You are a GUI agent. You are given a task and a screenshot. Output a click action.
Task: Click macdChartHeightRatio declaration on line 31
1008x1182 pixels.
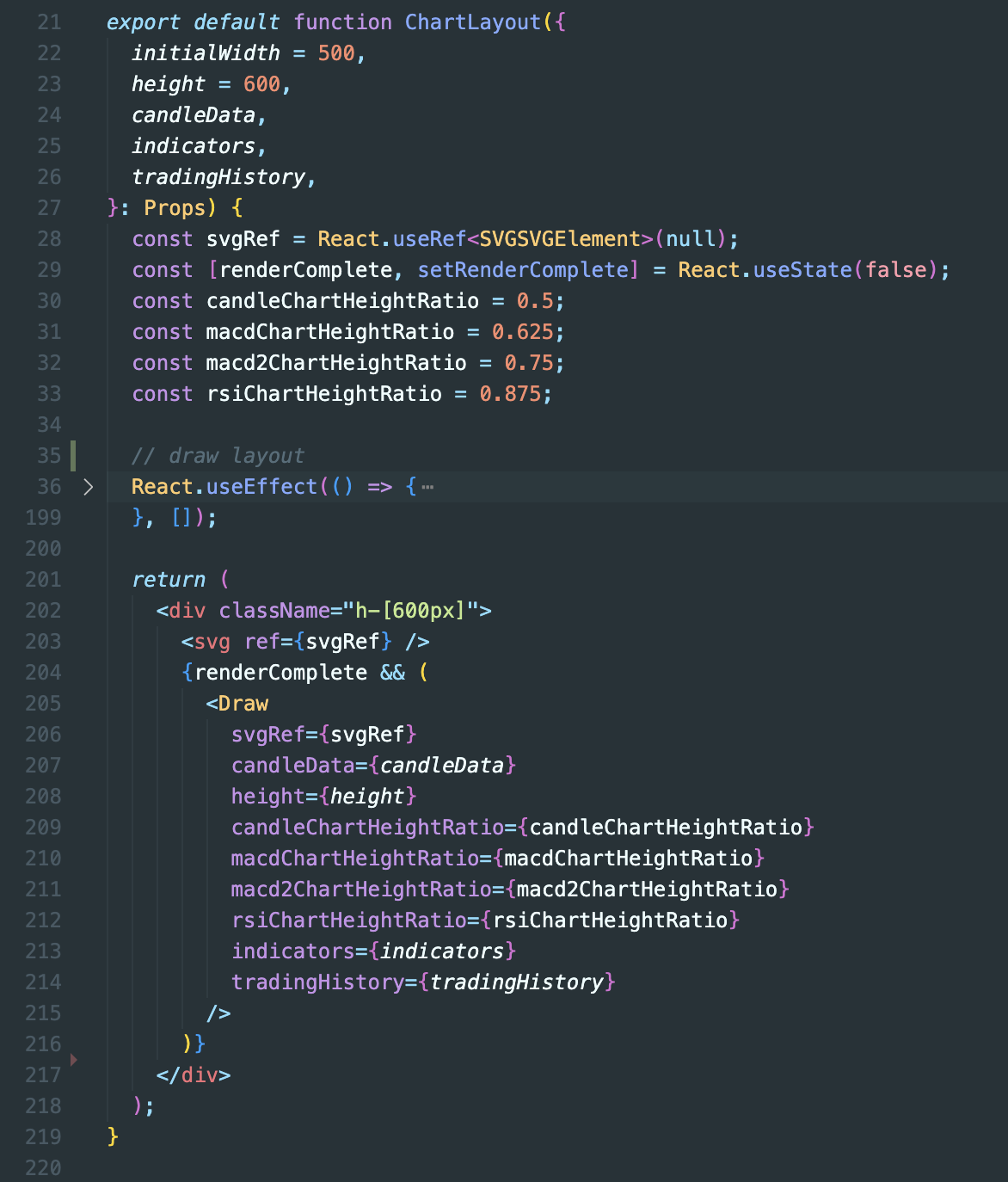coord(330,332)
